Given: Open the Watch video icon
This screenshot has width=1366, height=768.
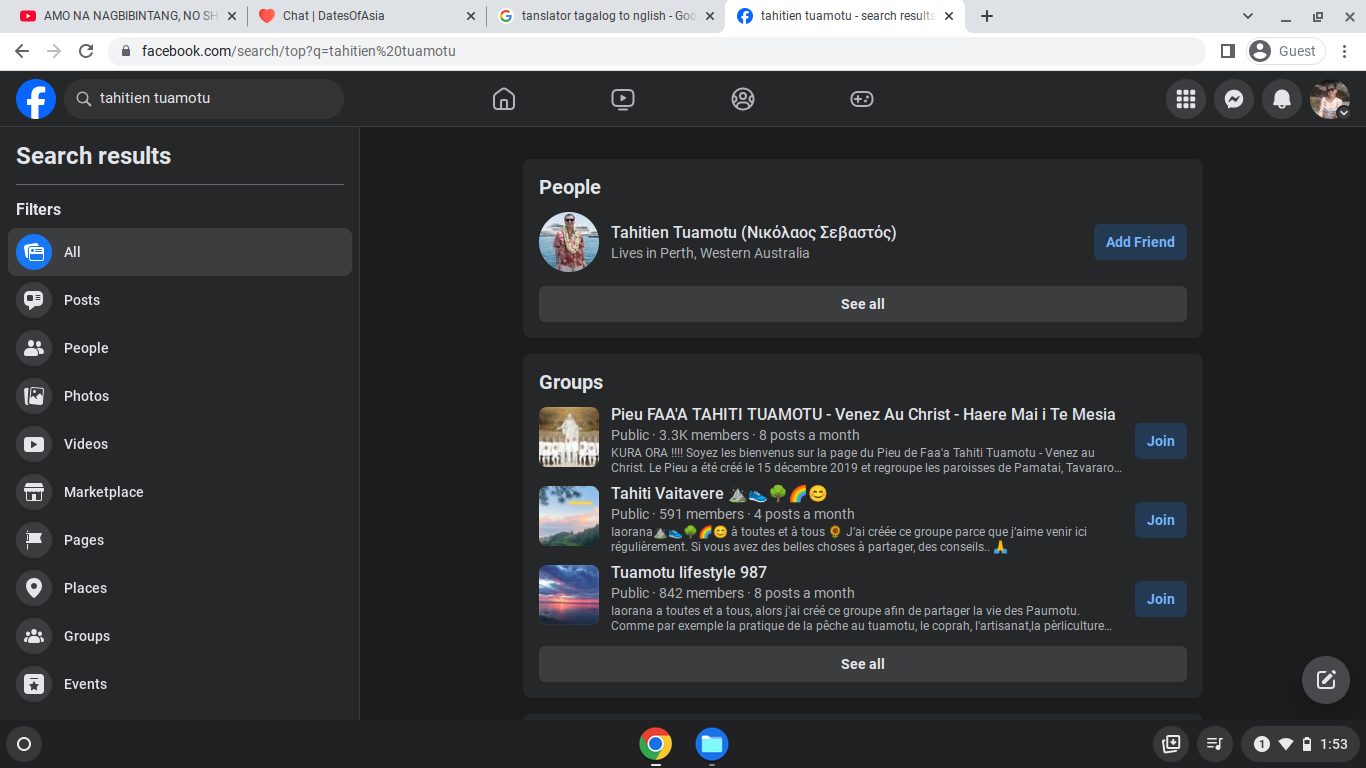Looking at the screenshot, I should pyautogui.click(x=623, y=99).
